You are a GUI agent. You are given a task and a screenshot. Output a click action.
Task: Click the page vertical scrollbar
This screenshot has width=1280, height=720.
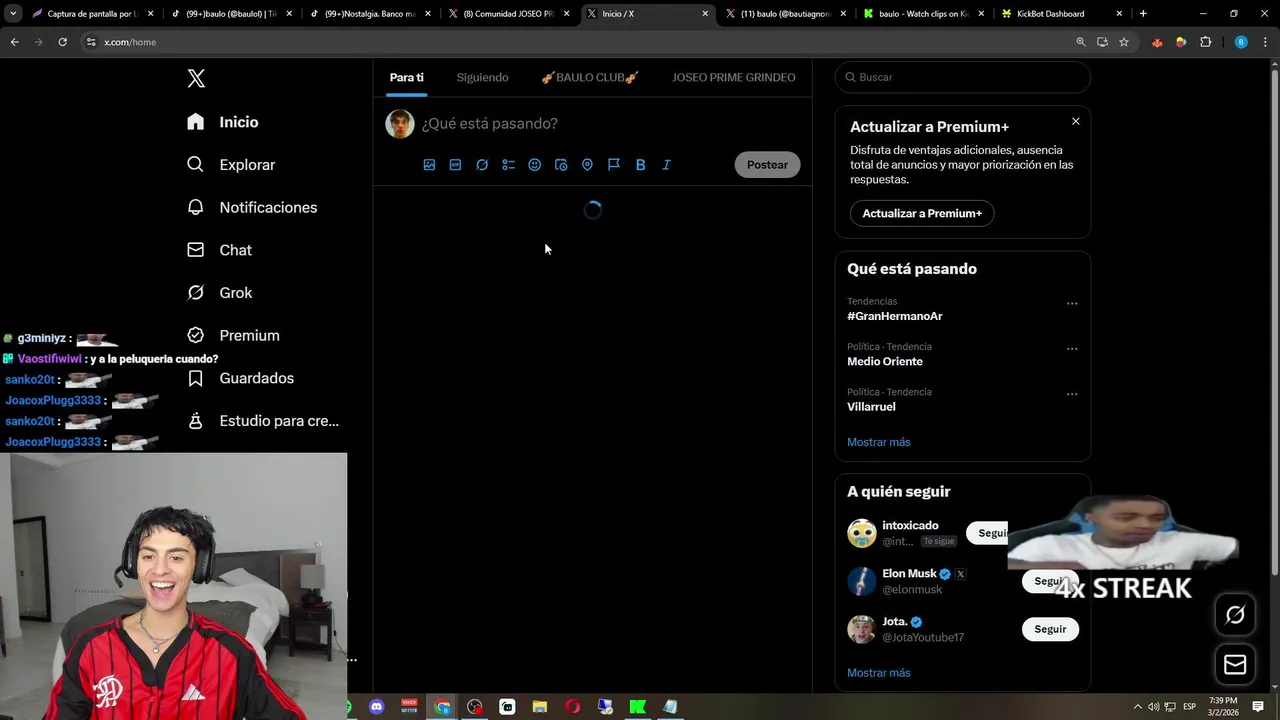coord(1273,320)
